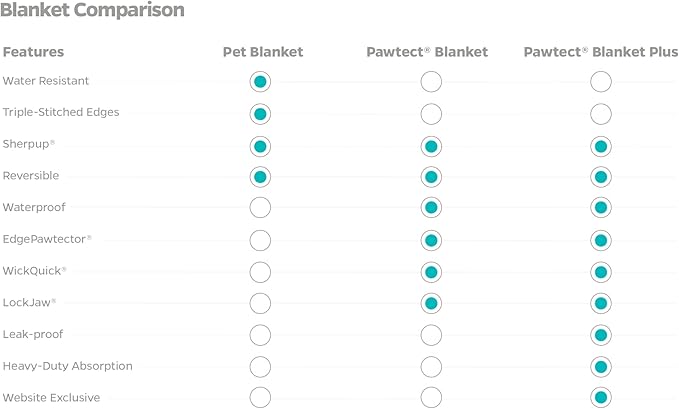Select Pawtect Blanket Reversible indicator
Screen dimensions: 679x409
(431, 177)
